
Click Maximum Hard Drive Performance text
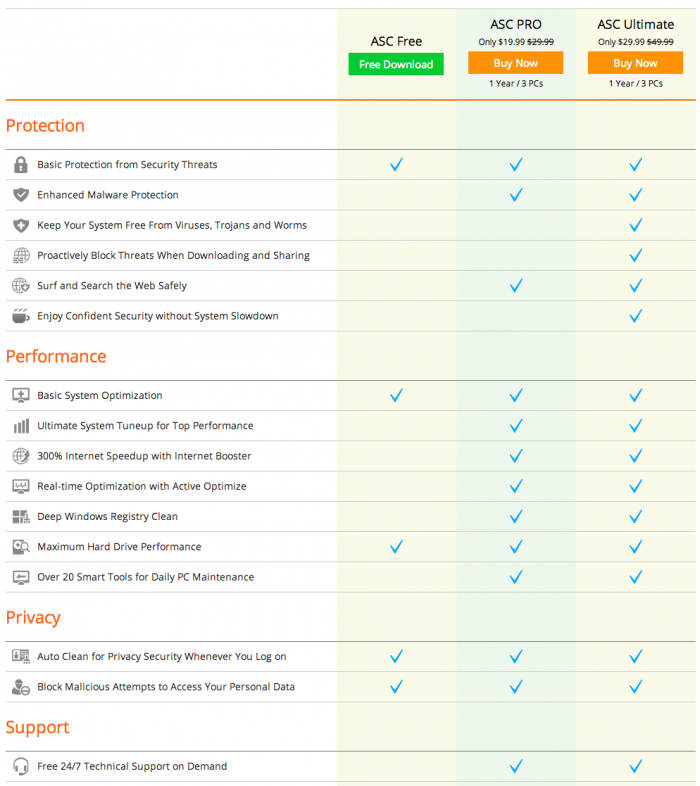[119, 546]
